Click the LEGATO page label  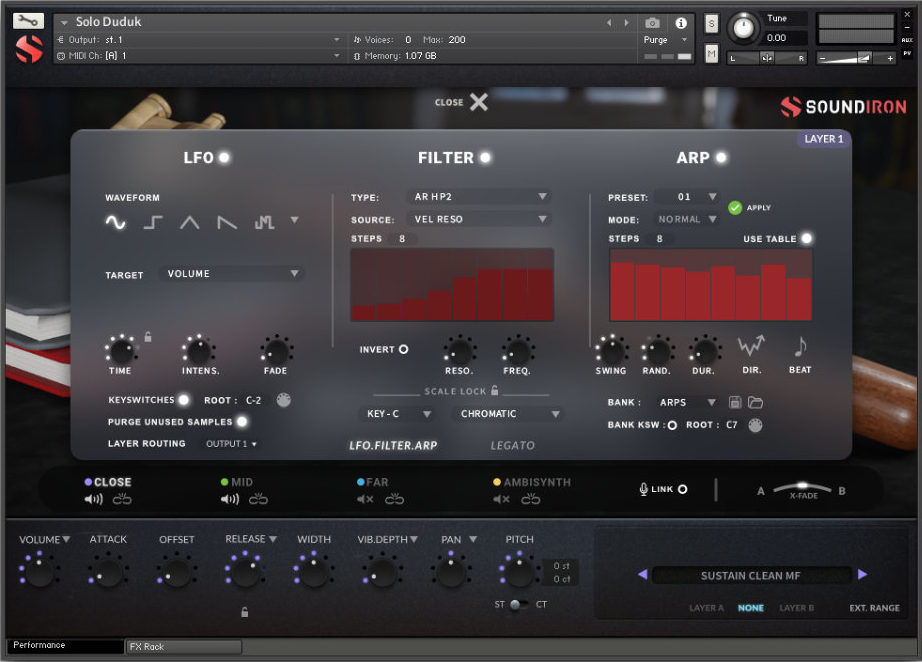coord(511,444)
